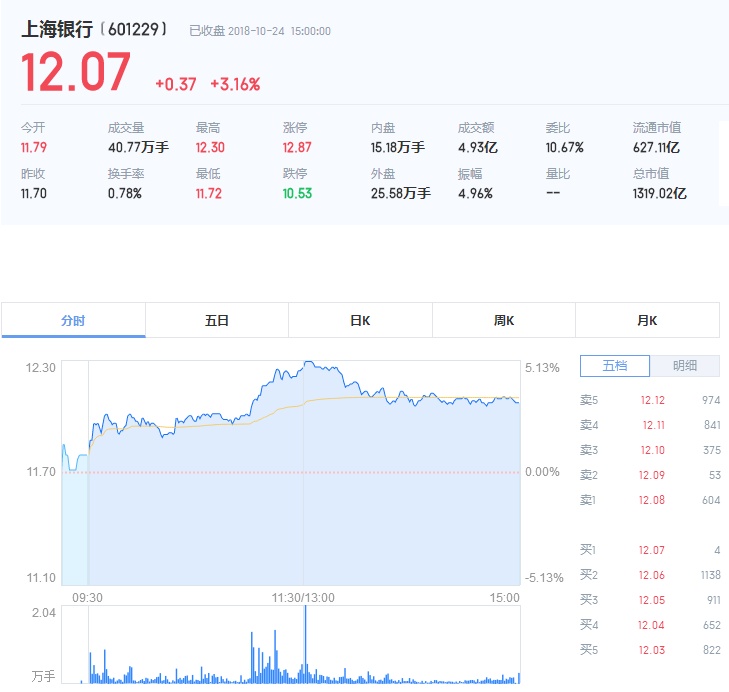Switch to the 分时 chart tab
The height and width of the screenshot is (692, 729).
coord(73,321)
